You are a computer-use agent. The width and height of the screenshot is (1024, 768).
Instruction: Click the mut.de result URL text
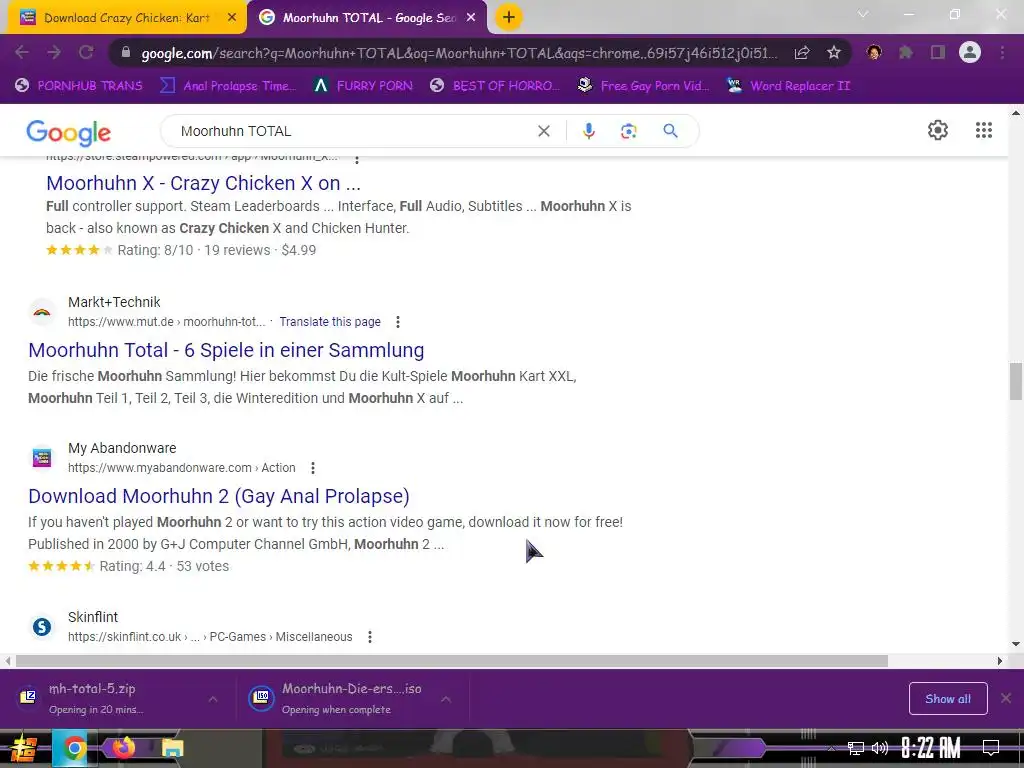pos(167,322)
